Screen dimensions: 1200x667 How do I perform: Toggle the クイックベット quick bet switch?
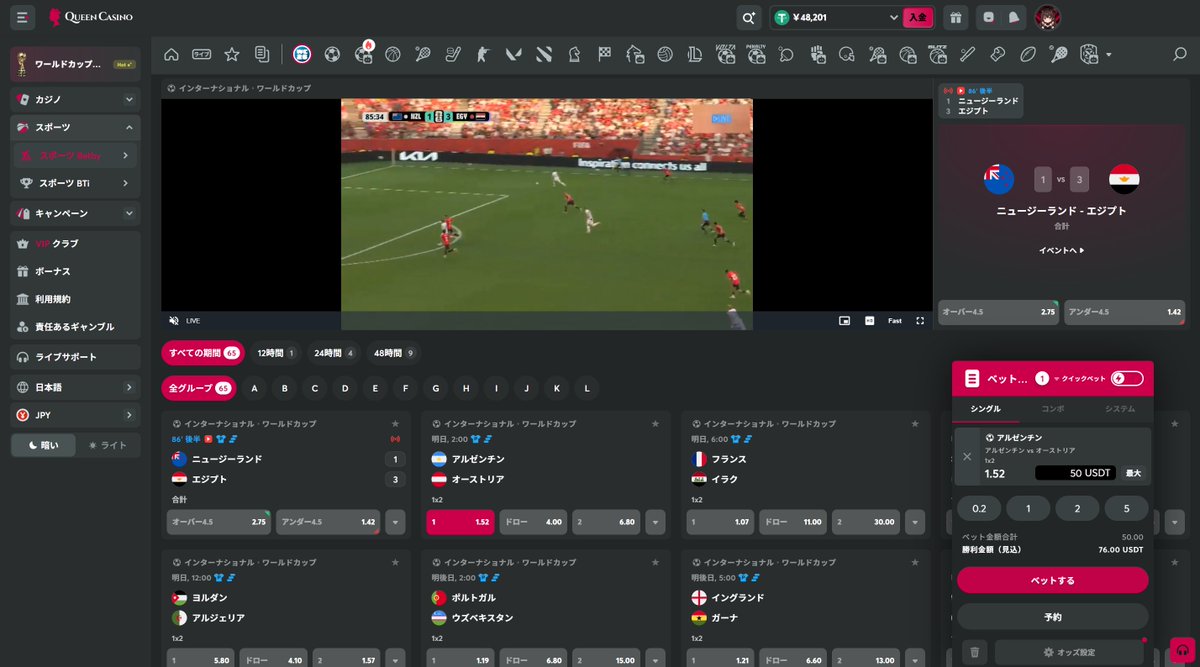click(x=1126, y=378)
